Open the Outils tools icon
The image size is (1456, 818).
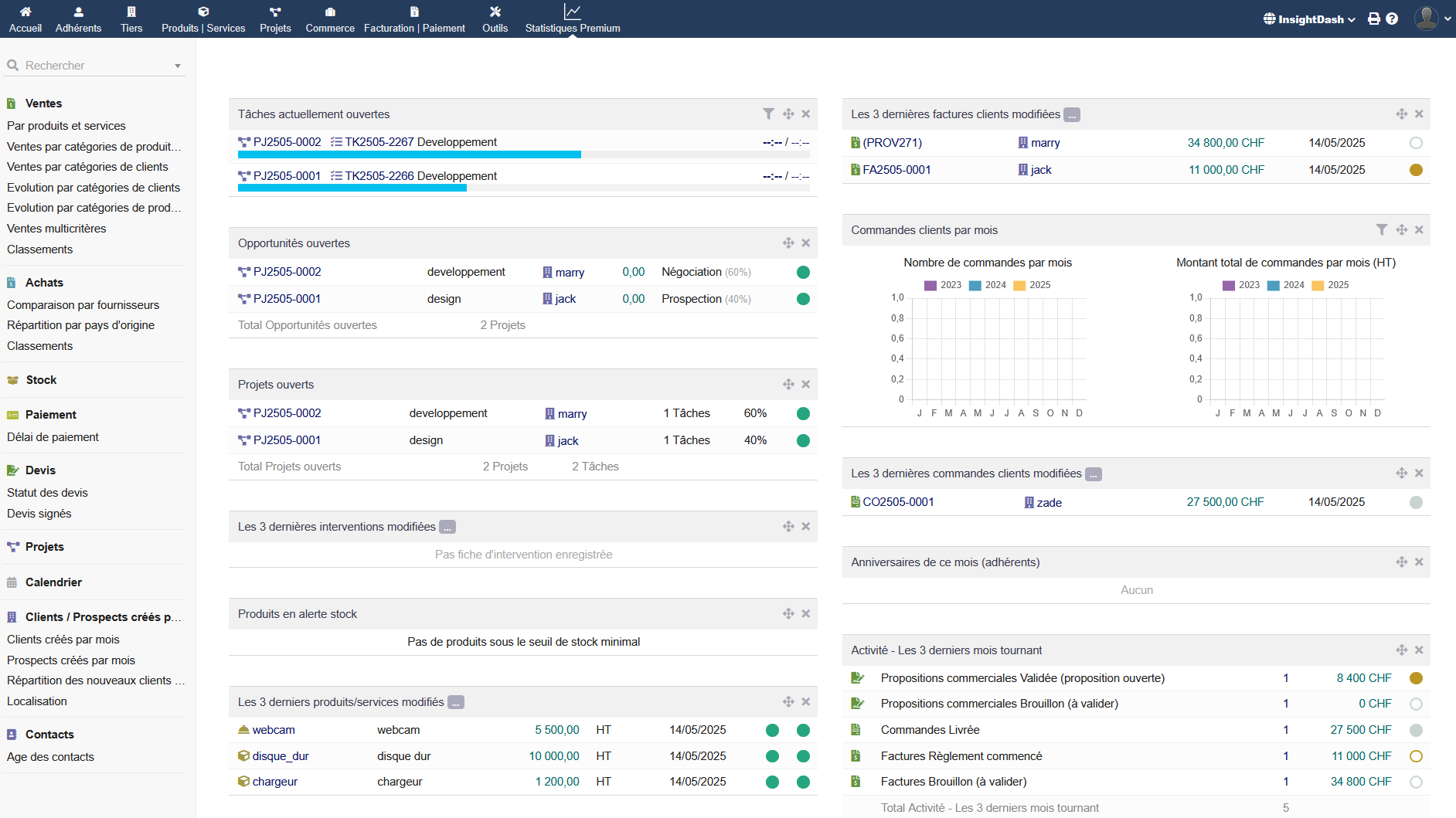(x=495, y=12)
